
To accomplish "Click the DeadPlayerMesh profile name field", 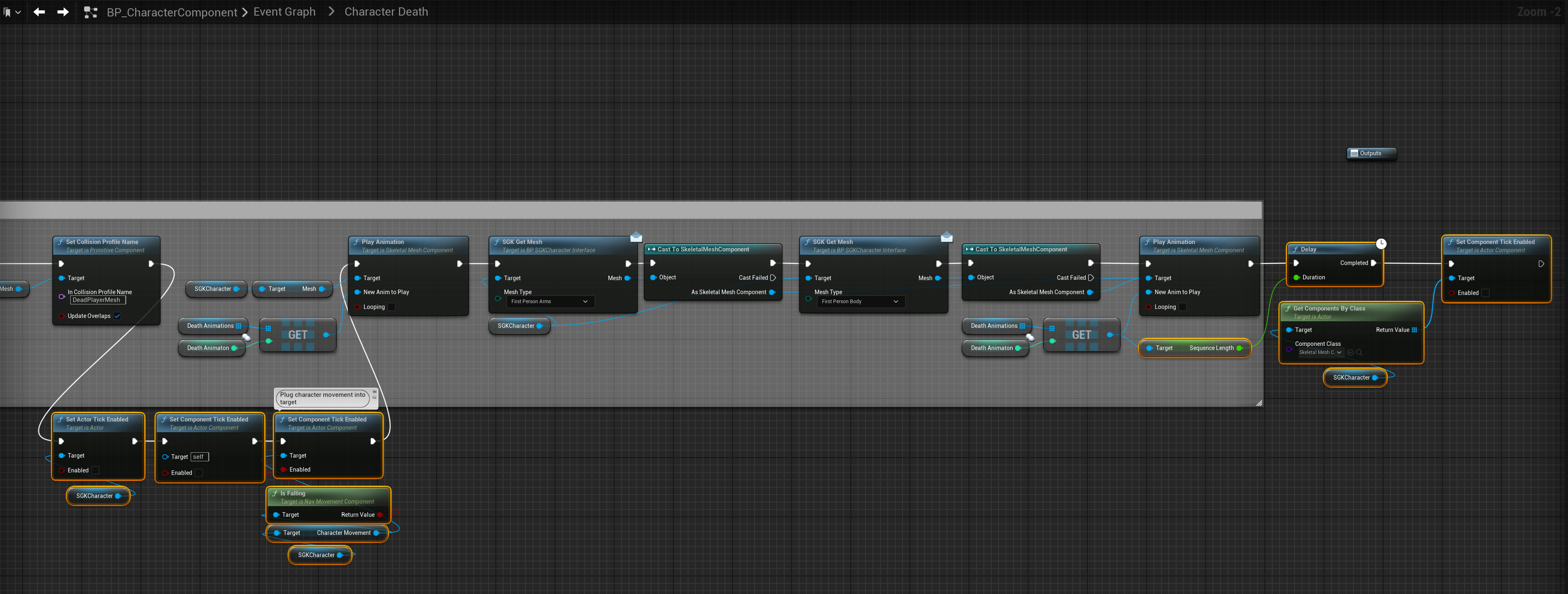I will click(x=97, y=300).
